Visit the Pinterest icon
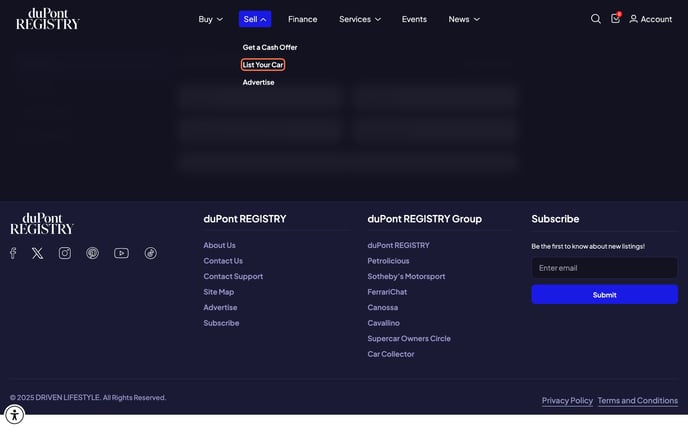 [92, 253]
